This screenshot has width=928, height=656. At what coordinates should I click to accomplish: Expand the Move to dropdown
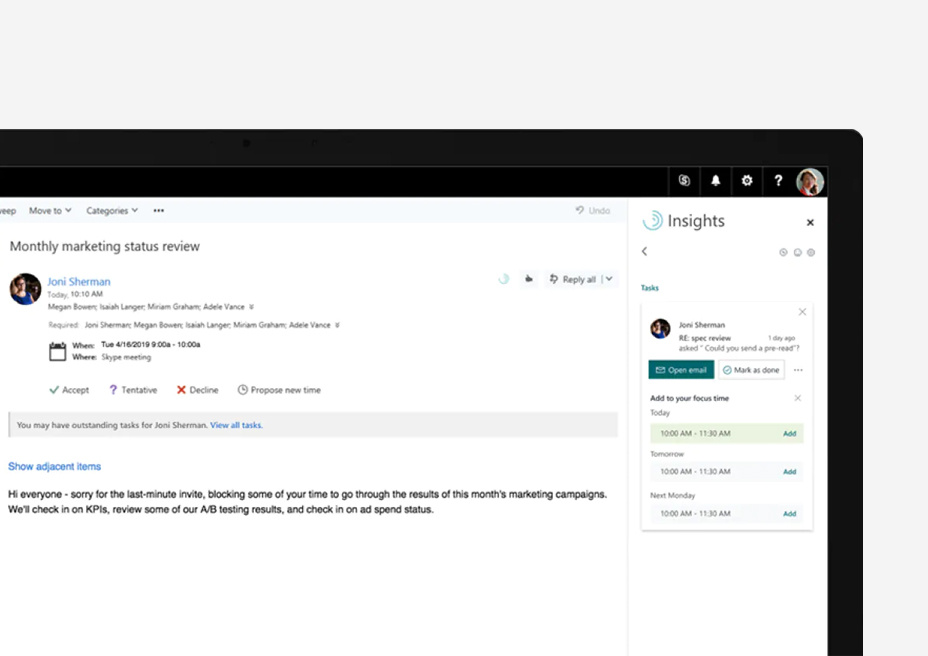point(50,211)
